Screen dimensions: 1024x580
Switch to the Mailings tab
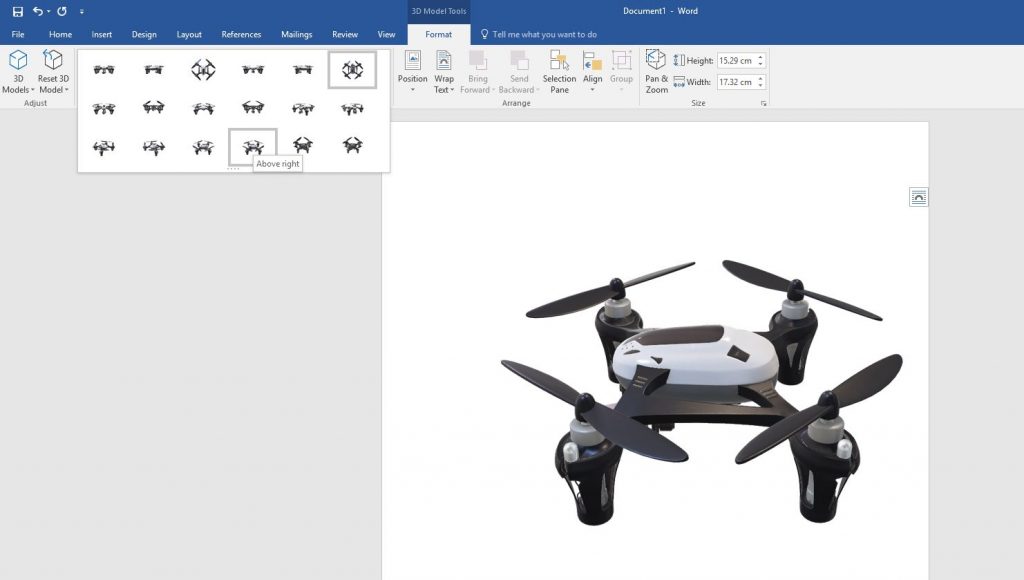tap(296, 33)
